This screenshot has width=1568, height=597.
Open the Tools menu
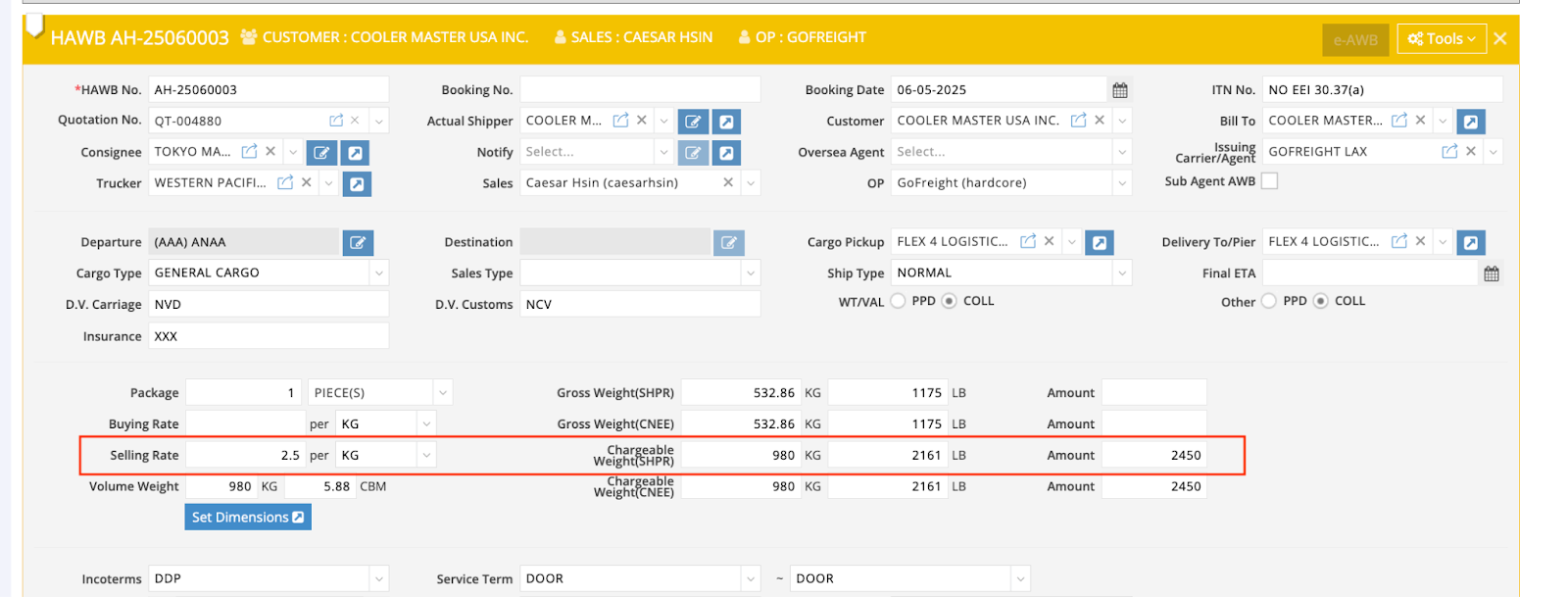coord(1441,39)
